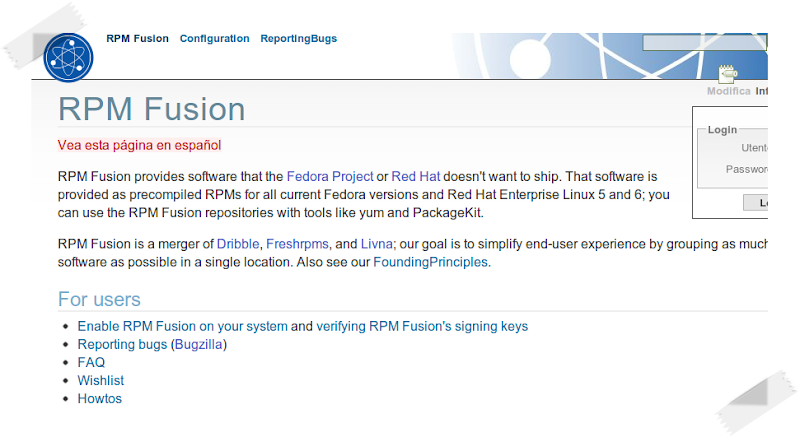This screenshot has height=437, width=800.
Task: Open the Freshrpms link
Action: click(298, 243)
